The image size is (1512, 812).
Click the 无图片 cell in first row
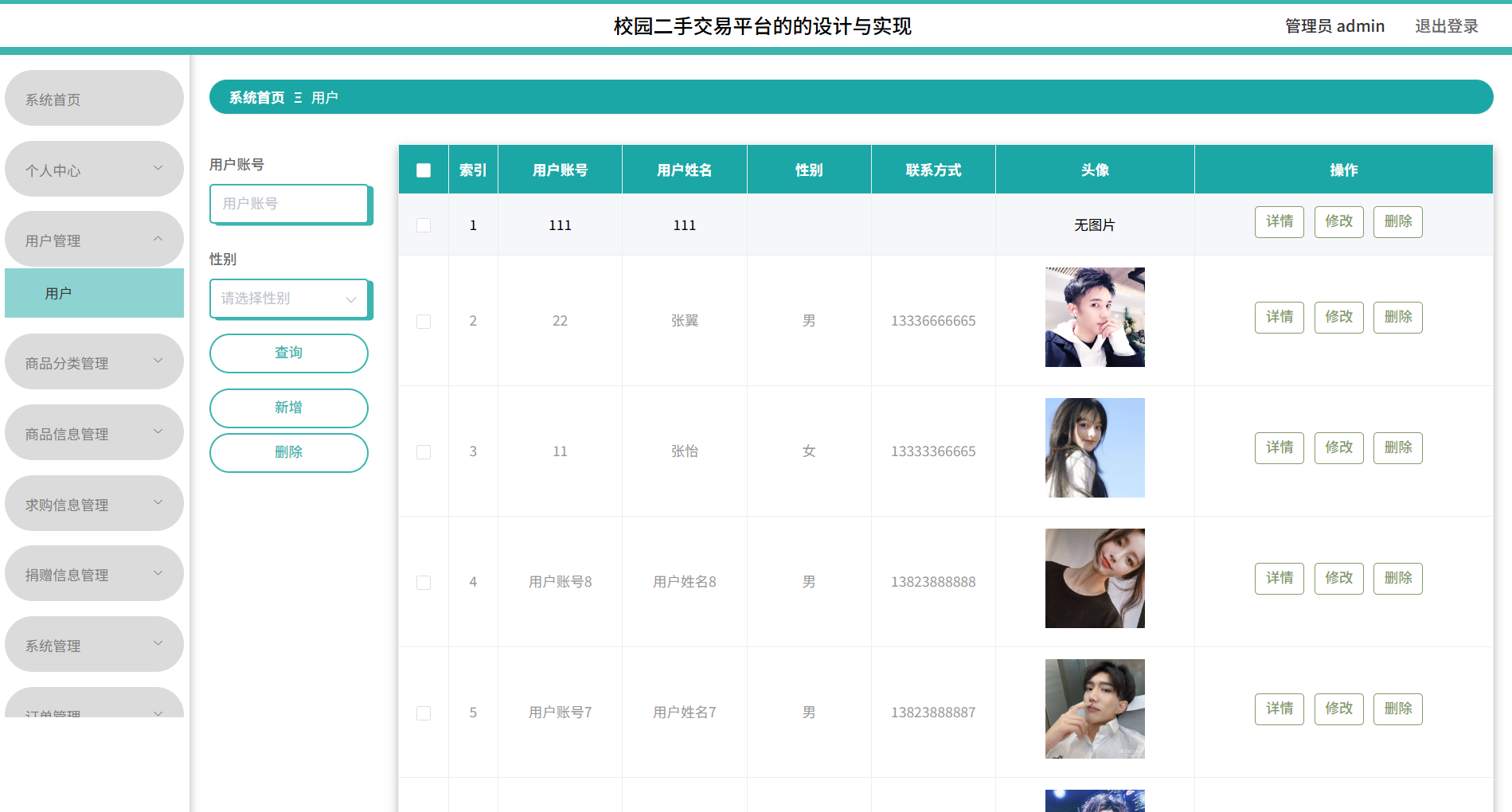[x=1095, y=225]
